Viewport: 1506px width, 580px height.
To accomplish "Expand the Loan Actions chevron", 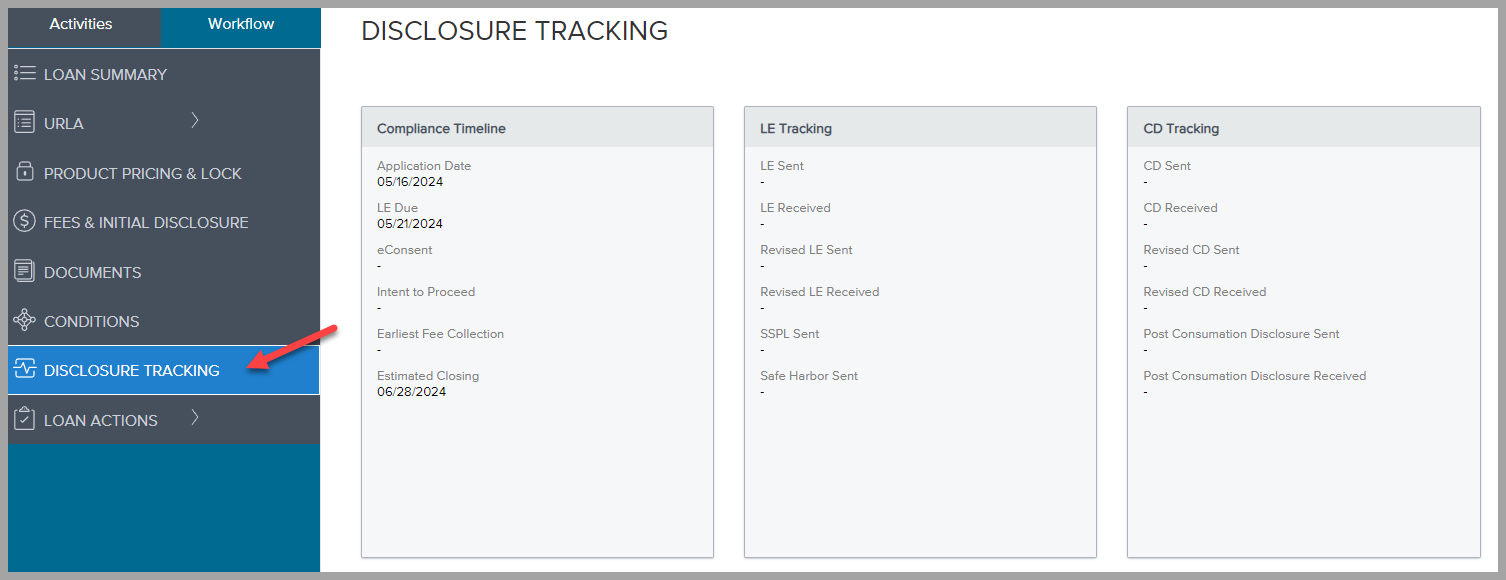I will [x=197, y=419].
